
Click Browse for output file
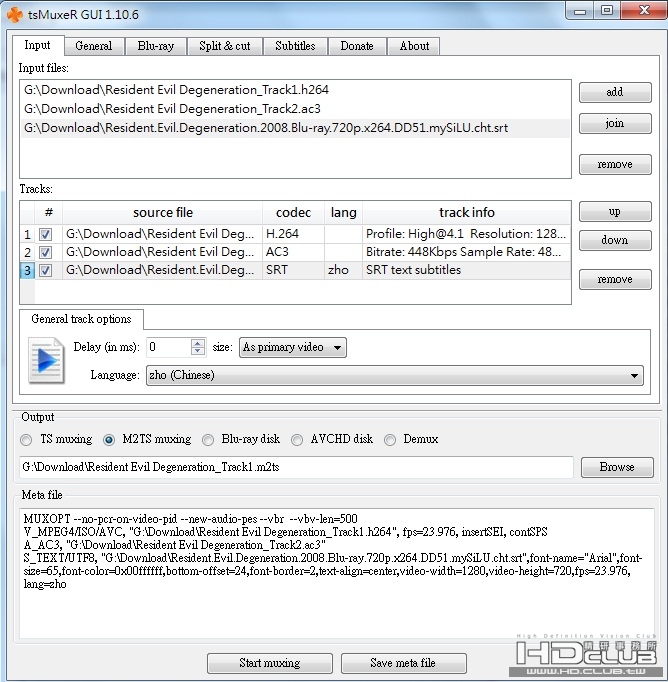(x=617, y=467)
